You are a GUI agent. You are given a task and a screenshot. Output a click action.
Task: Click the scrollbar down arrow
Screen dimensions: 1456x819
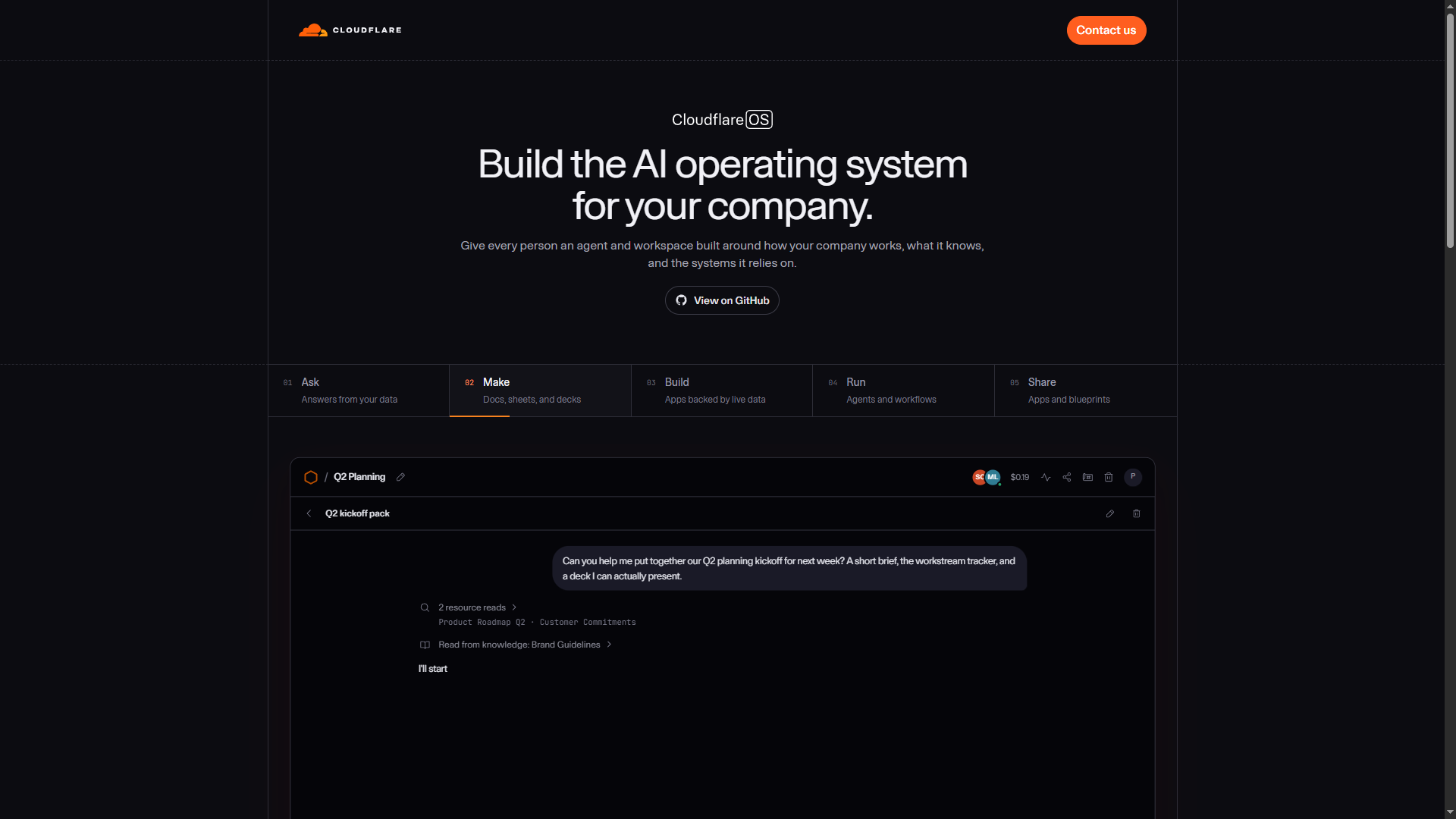click(x=1450, y=812)
